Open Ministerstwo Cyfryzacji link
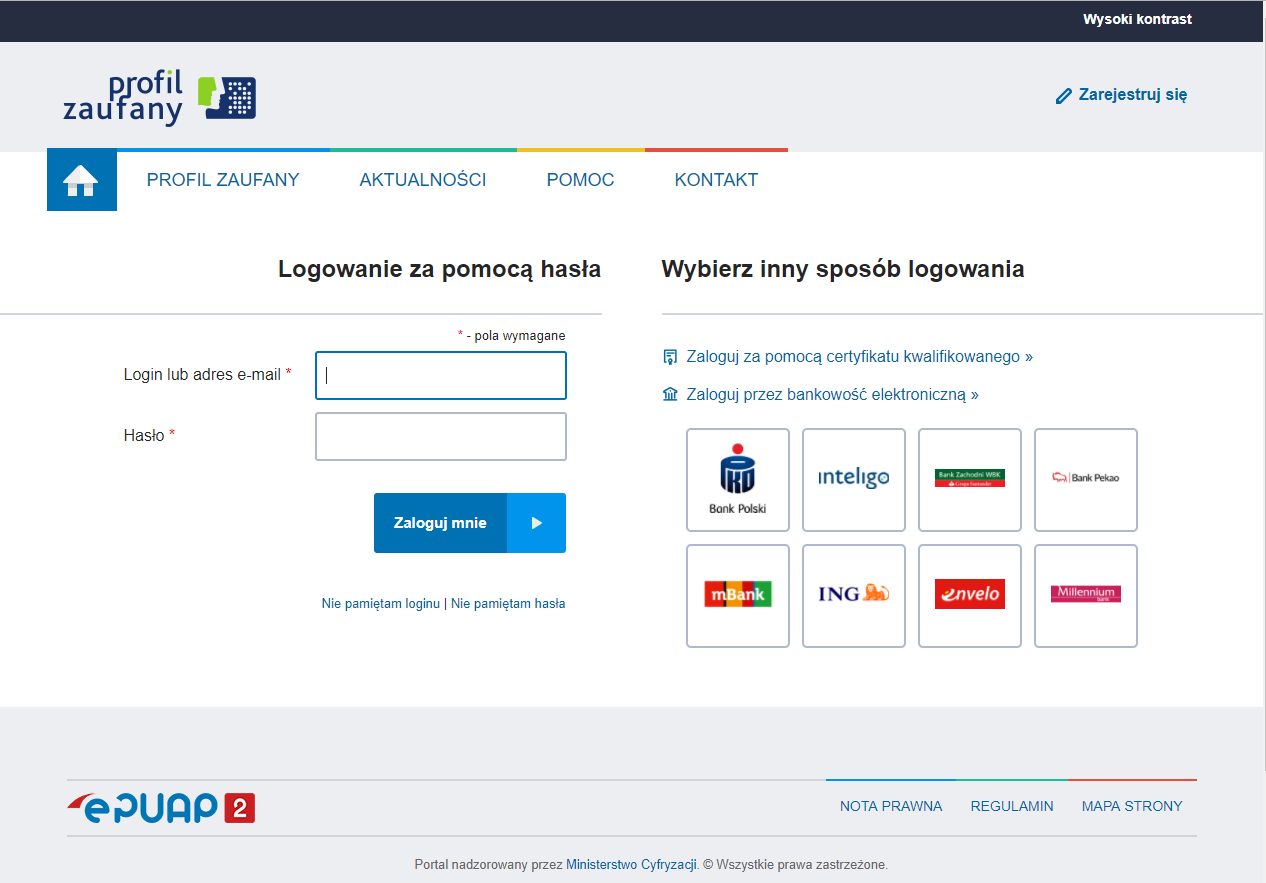The width and height of the screenshot is (1266, 883). tap(631, 865)
